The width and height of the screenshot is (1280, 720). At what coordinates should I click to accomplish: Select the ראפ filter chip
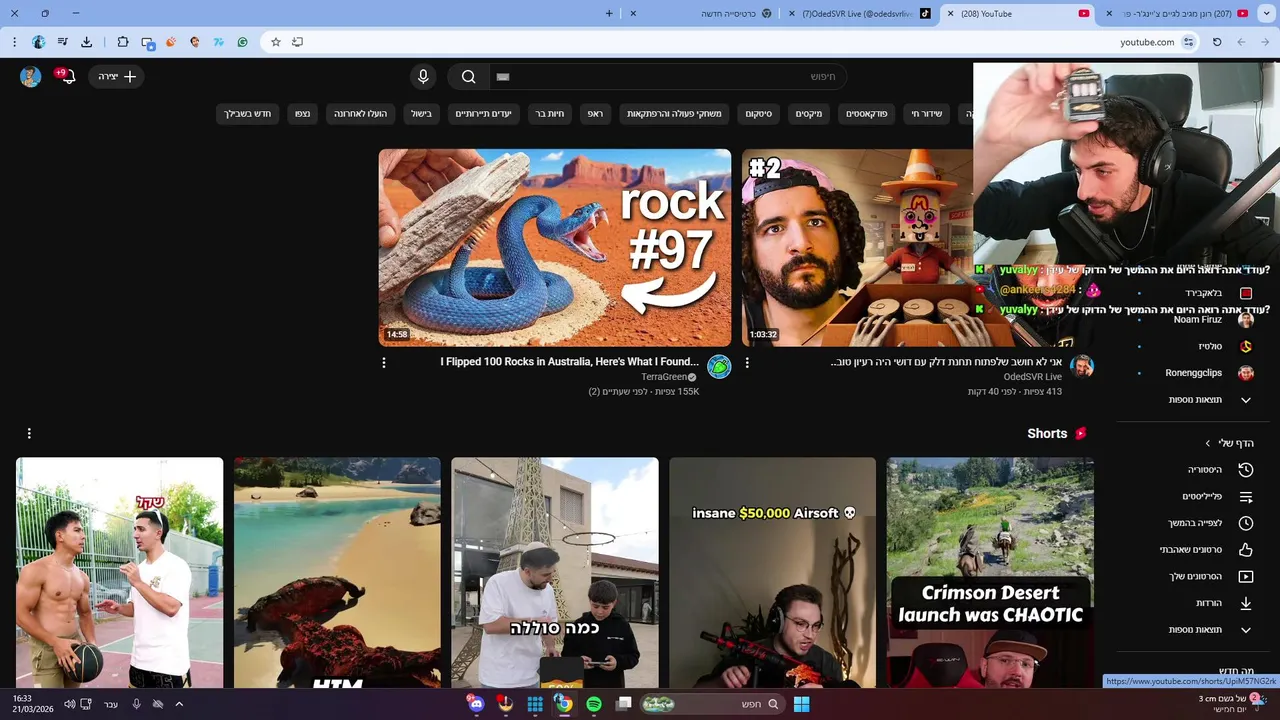[595, 114]
